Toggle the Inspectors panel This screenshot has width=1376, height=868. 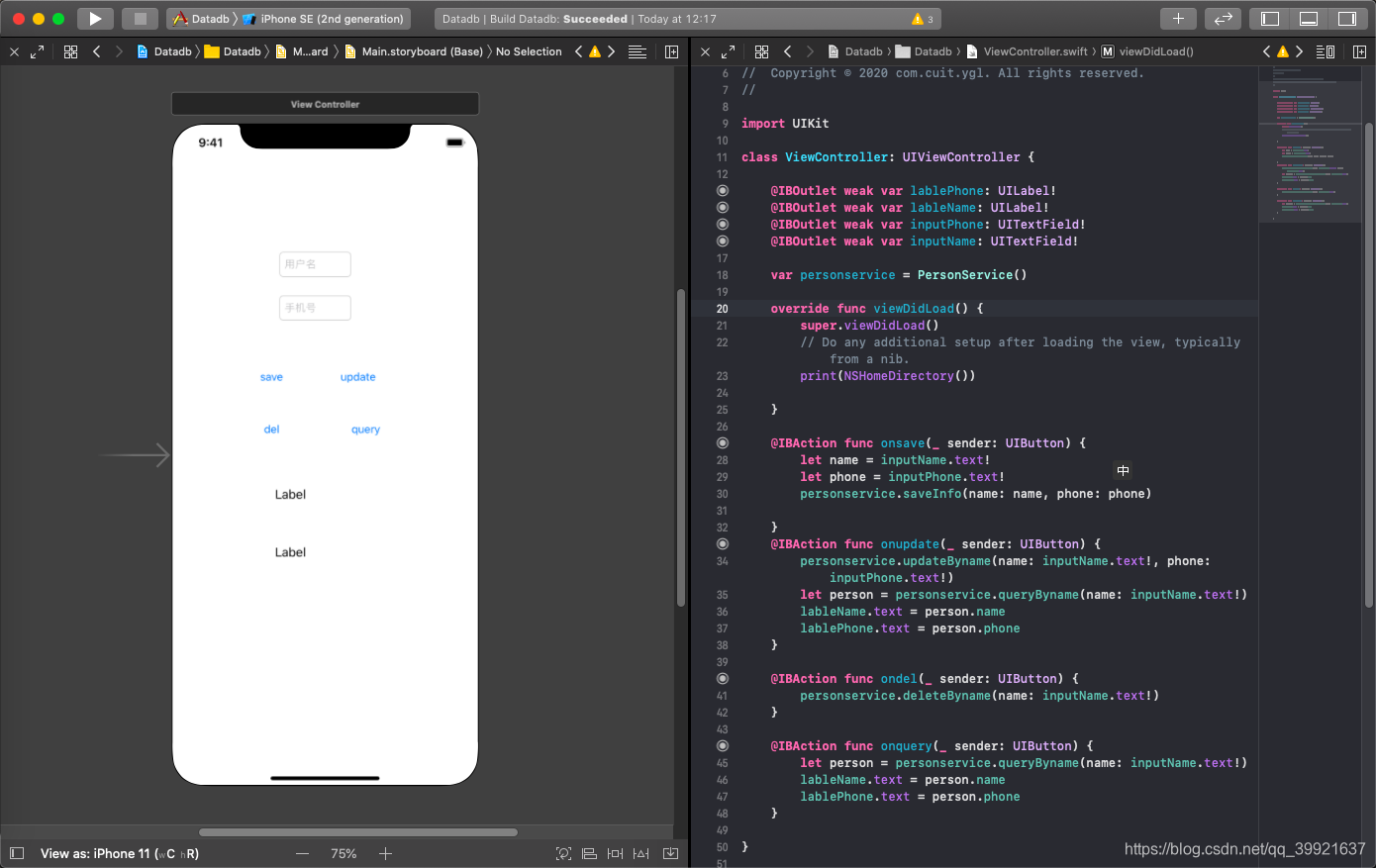pos(1346,19)
